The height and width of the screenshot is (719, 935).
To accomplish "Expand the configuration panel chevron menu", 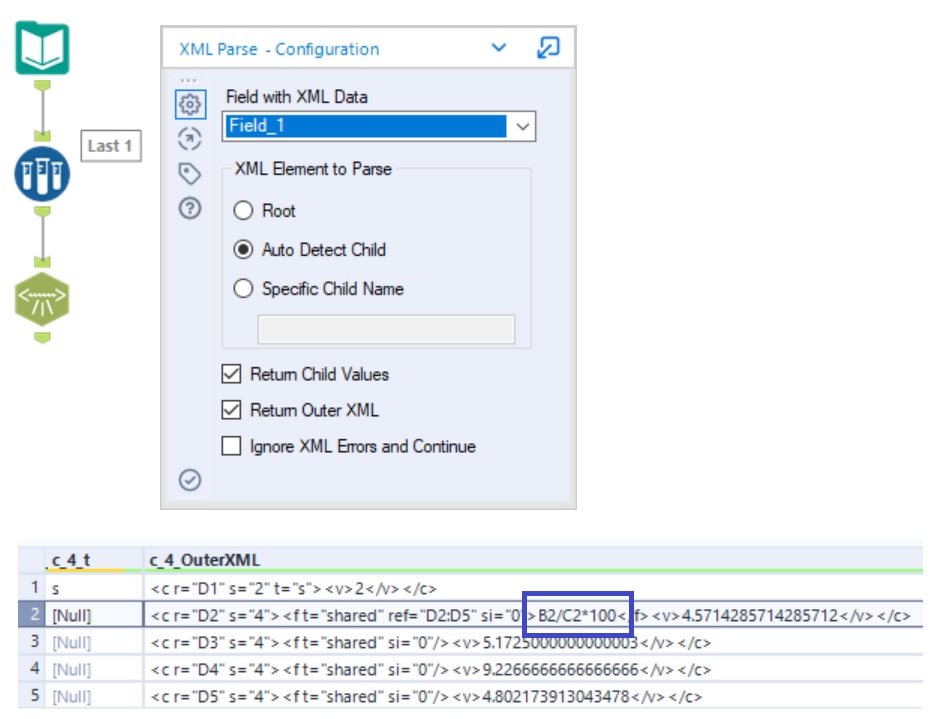I will [x=499, y=48].
